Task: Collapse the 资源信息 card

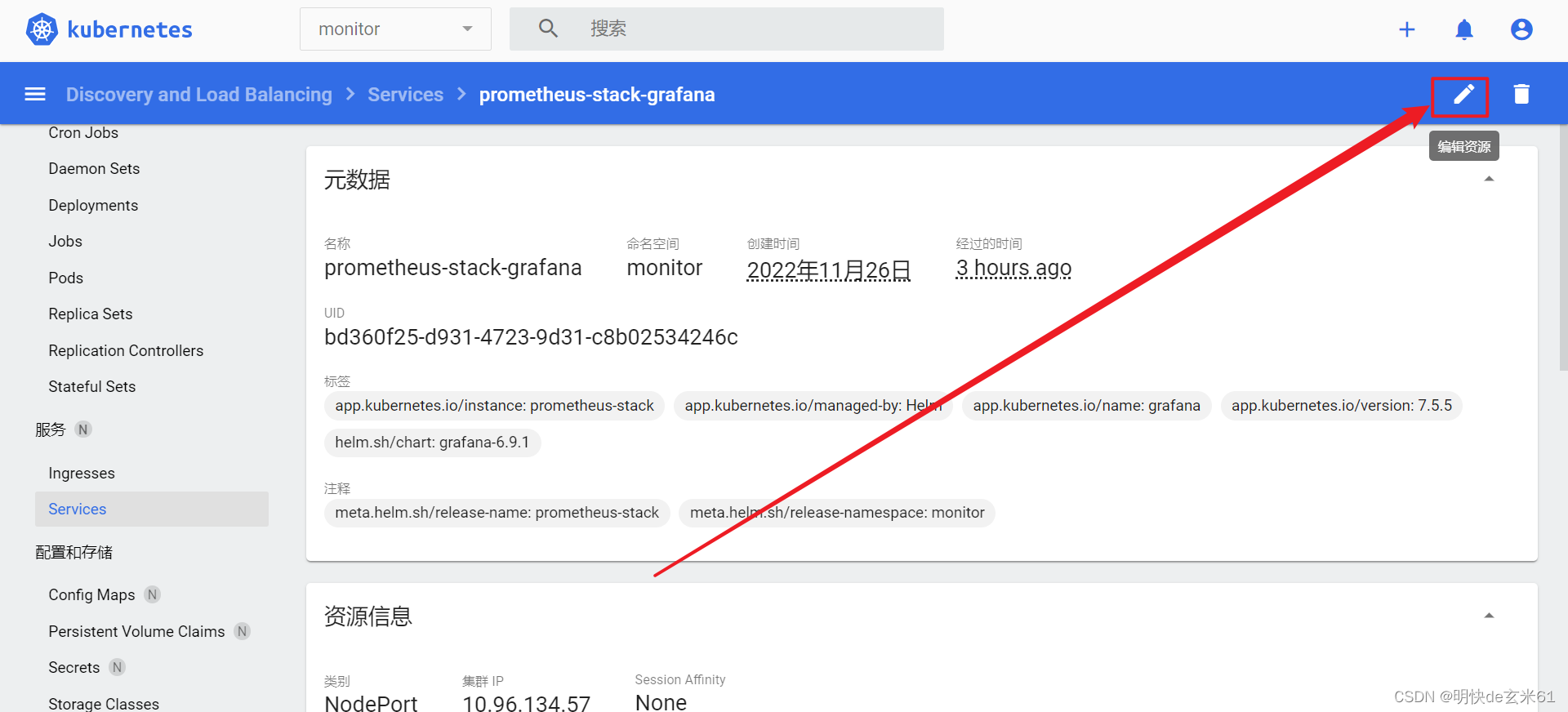Action: click(1489, 616)
